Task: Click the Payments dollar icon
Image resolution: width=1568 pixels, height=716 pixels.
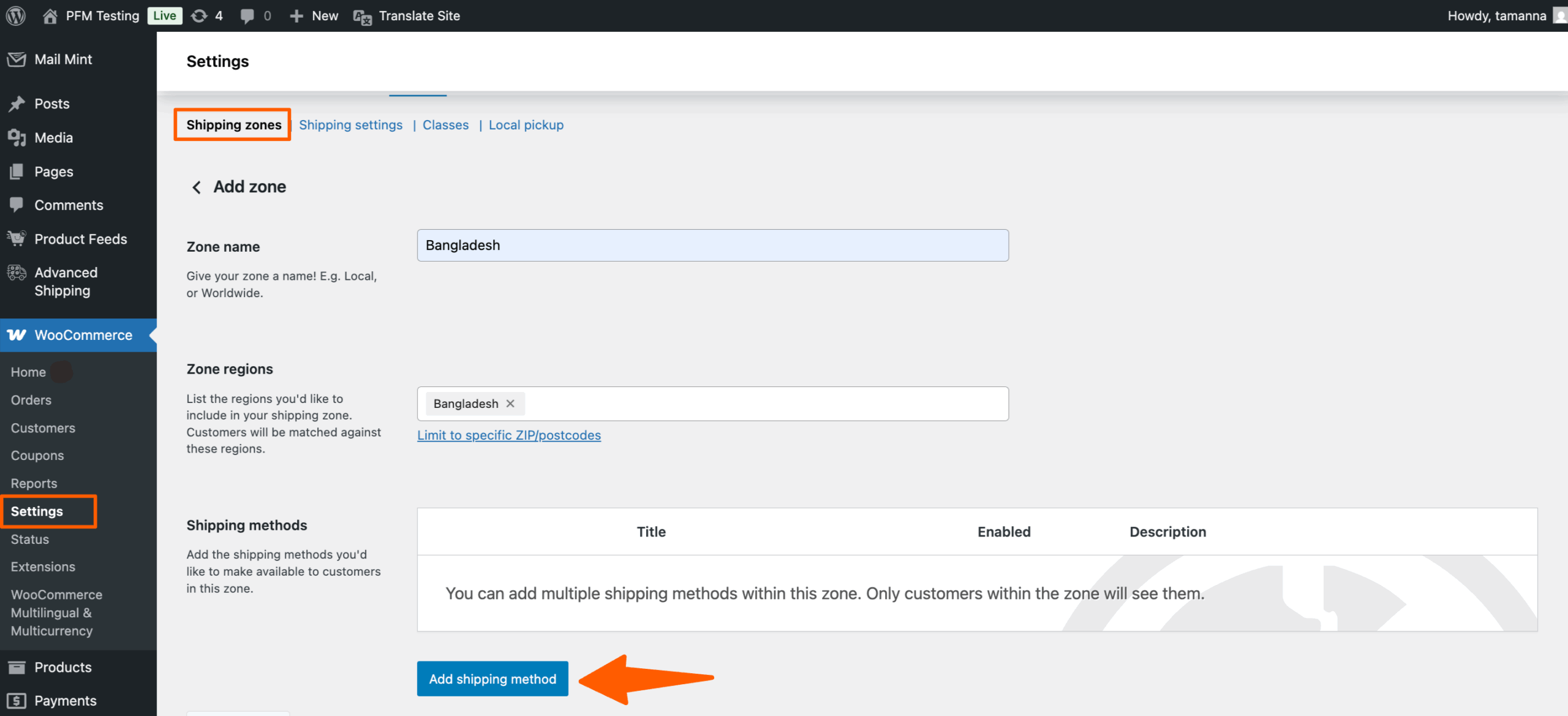Action: 17,701
